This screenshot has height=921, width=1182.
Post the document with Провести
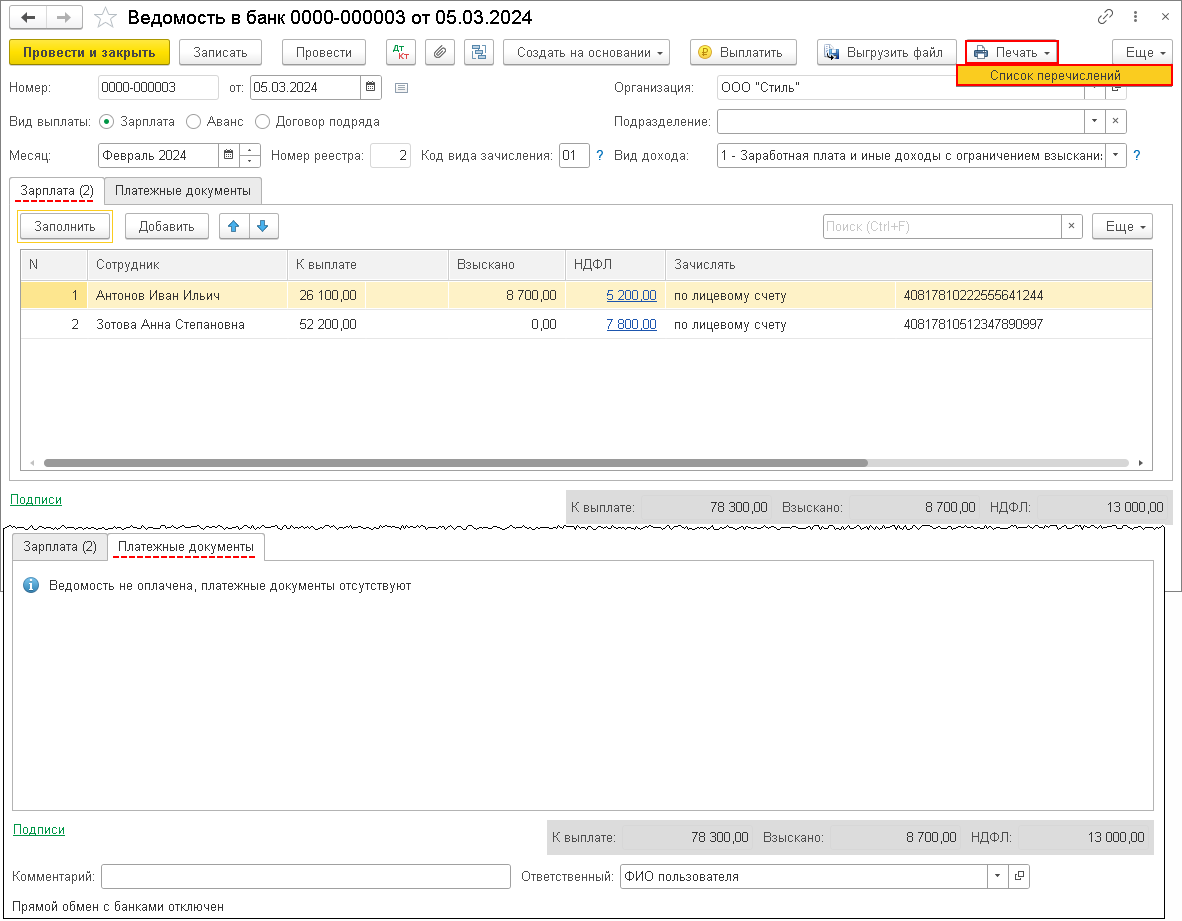coord(323,52)
